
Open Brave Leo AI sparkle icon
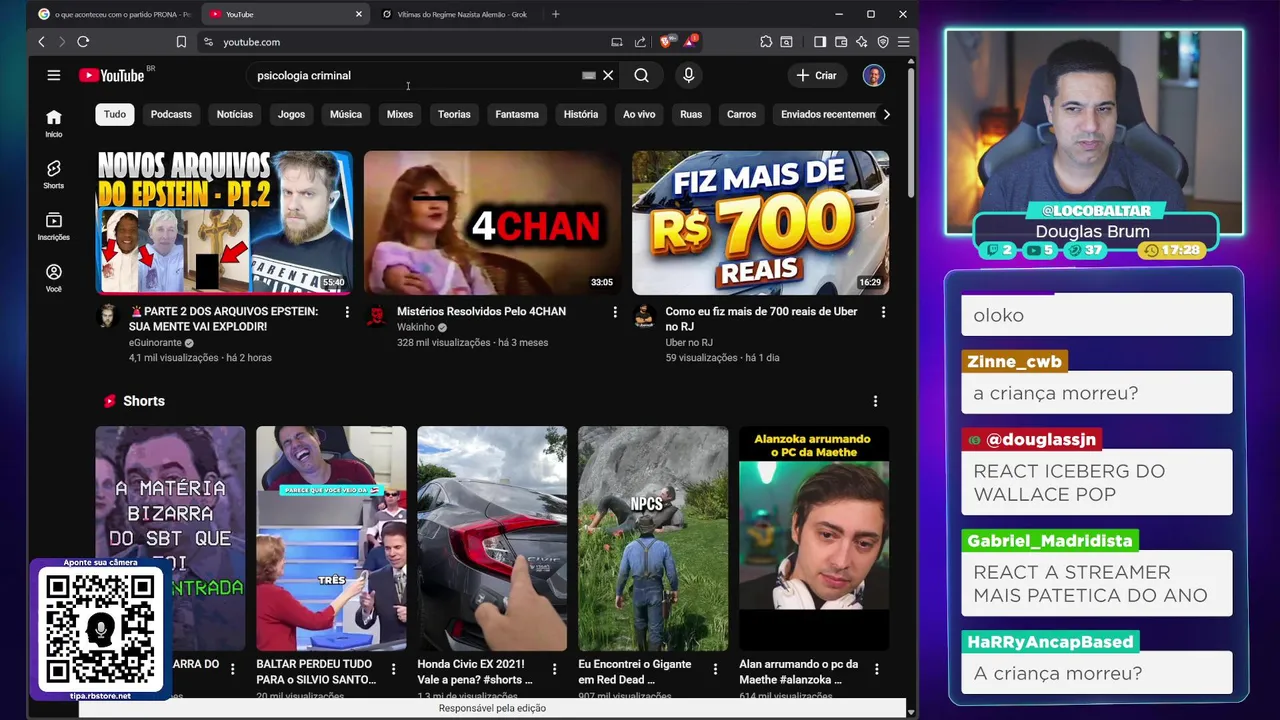coord(862,42)
